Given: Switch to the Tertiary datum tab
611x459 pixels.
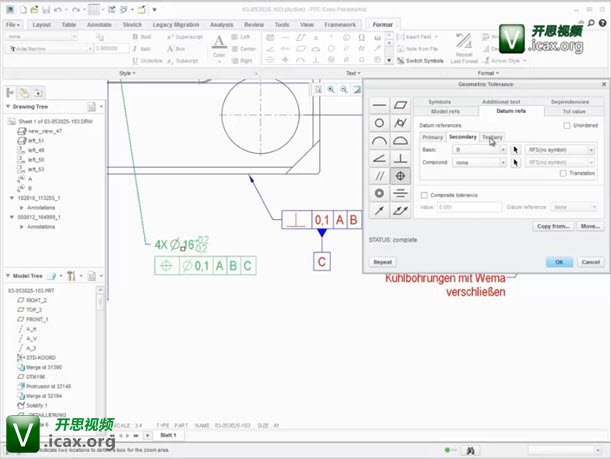Looking at the screenshot, I should pyautogui.click(x=492, y=136).
